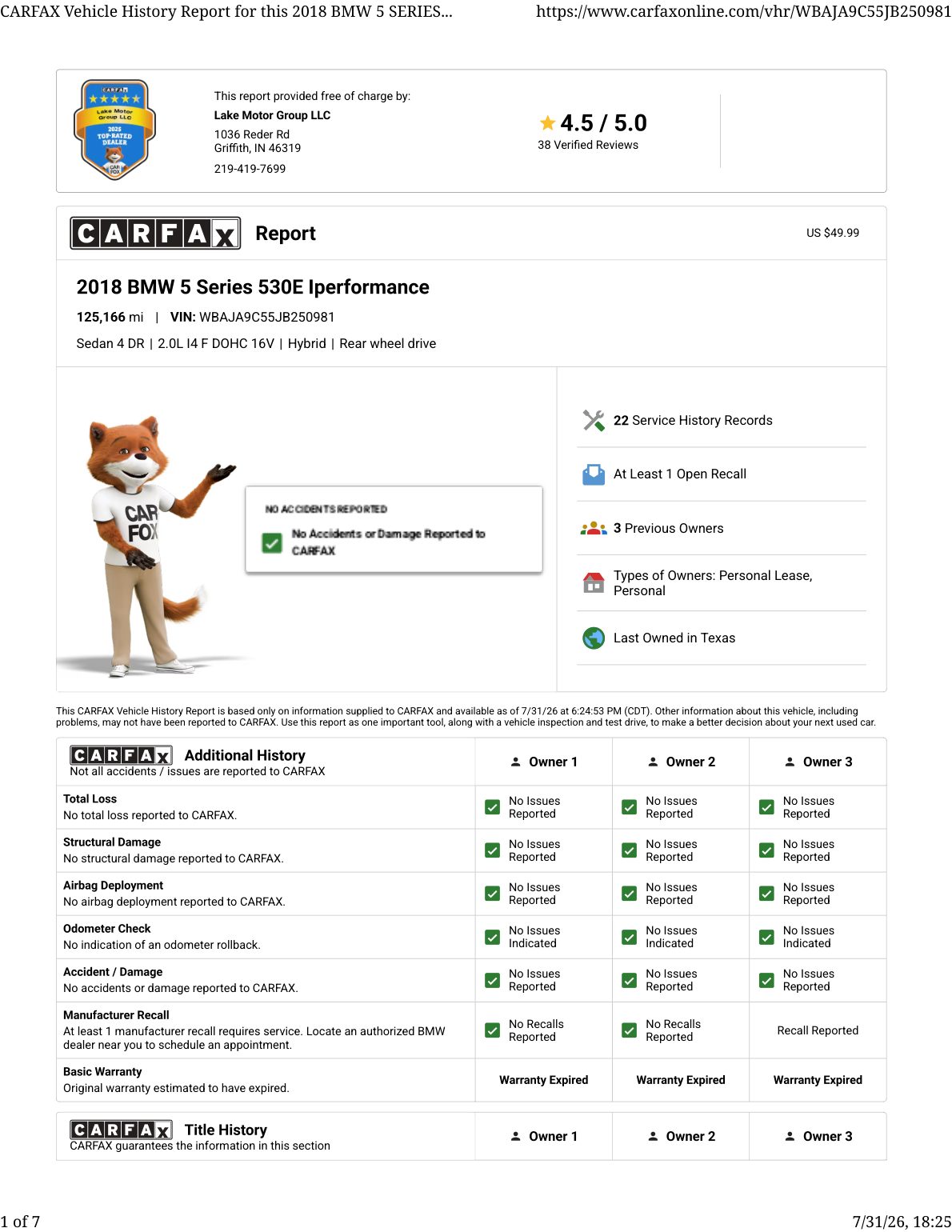Click Warranty Expired cell under Owner 2
The height and width of the screenshot is (1232, 952).
(681, 1080)
